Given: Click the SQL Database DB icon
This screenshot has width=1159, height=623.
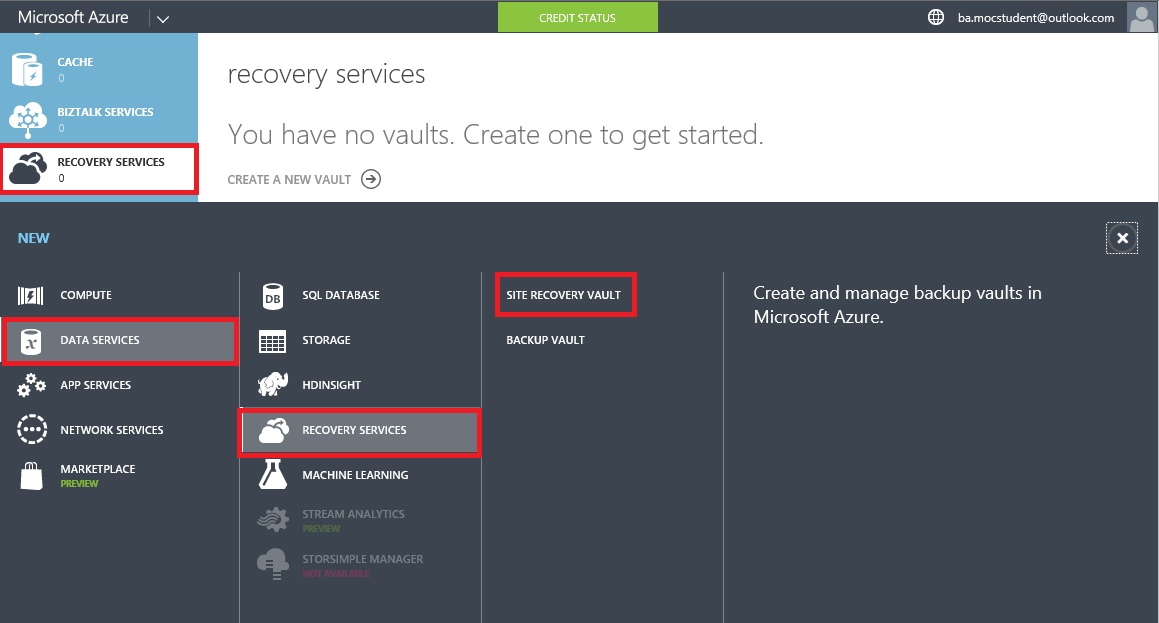Looking at the screenshot, I should click(x=273, y=296).
